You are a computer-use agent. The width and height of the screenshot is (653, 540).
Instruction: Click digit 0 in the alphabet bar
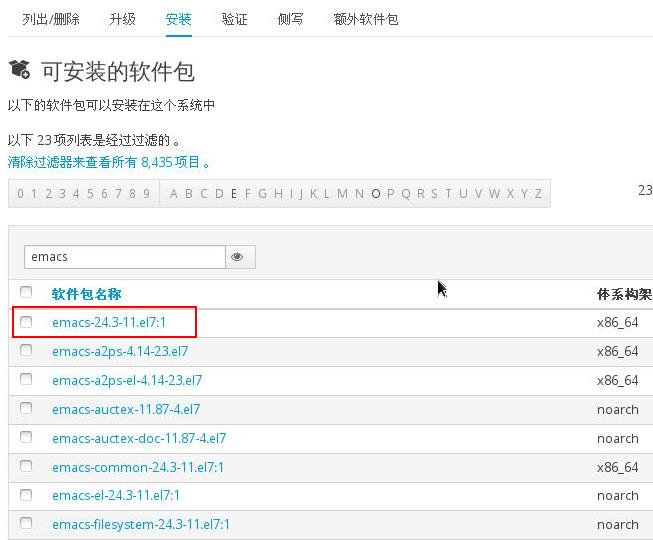(x=20, y=194)
